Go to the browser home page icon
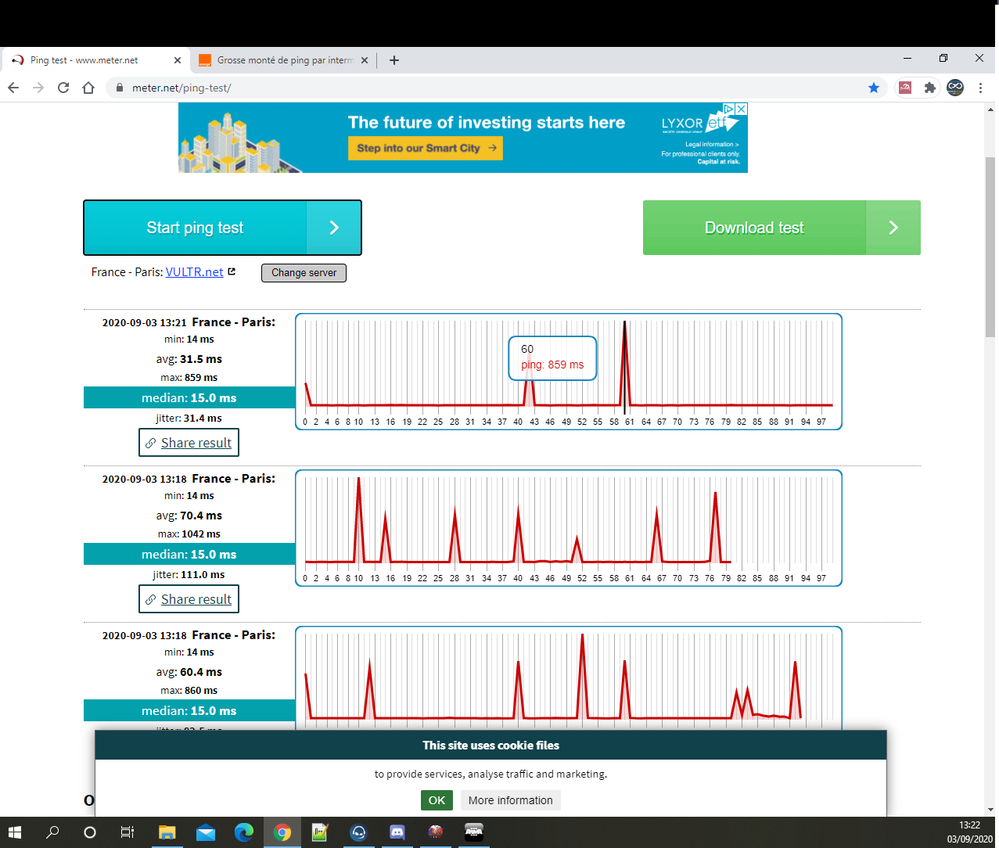This screenshot has height=848, width=999. (88, 88)
